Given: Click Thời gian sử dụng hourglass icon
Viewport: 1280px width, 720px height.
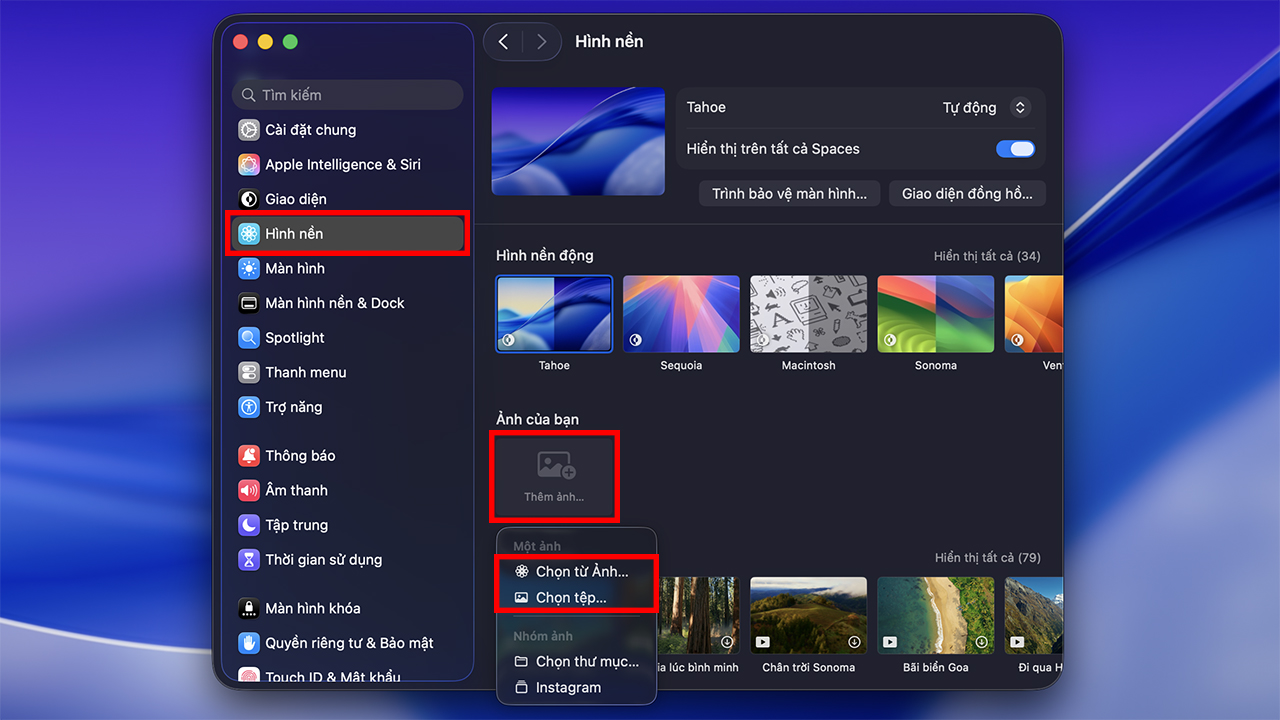Looking at the screenshot, I should [x=249, y=560].
